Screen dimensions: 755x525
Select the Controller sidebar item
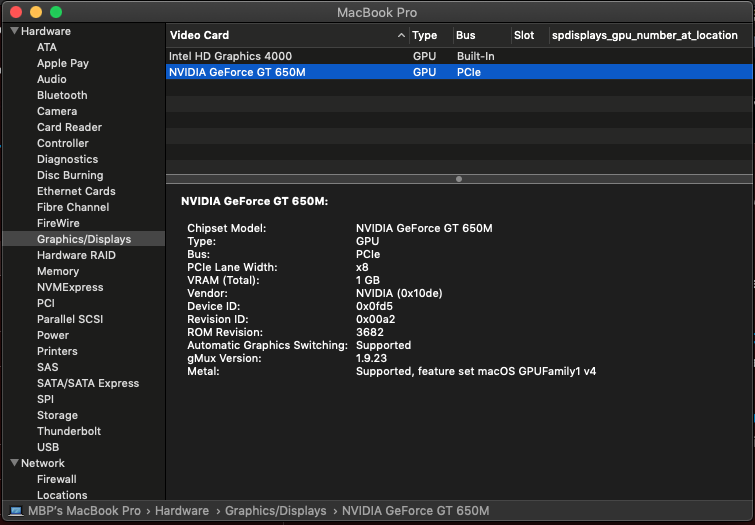(x=63, y=143)
